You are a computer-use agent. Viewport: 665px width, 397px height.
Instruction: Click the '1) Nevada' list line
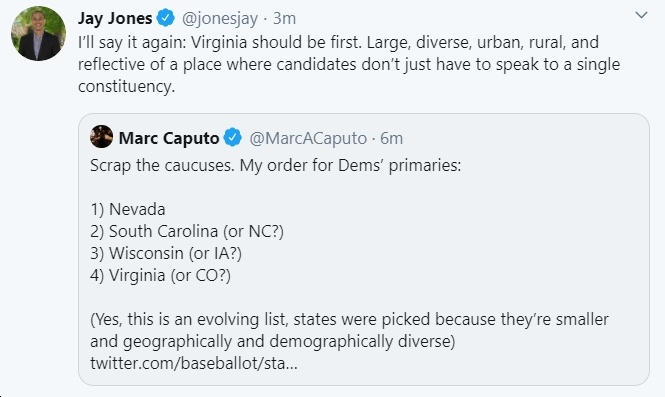(x=128, y=209)
